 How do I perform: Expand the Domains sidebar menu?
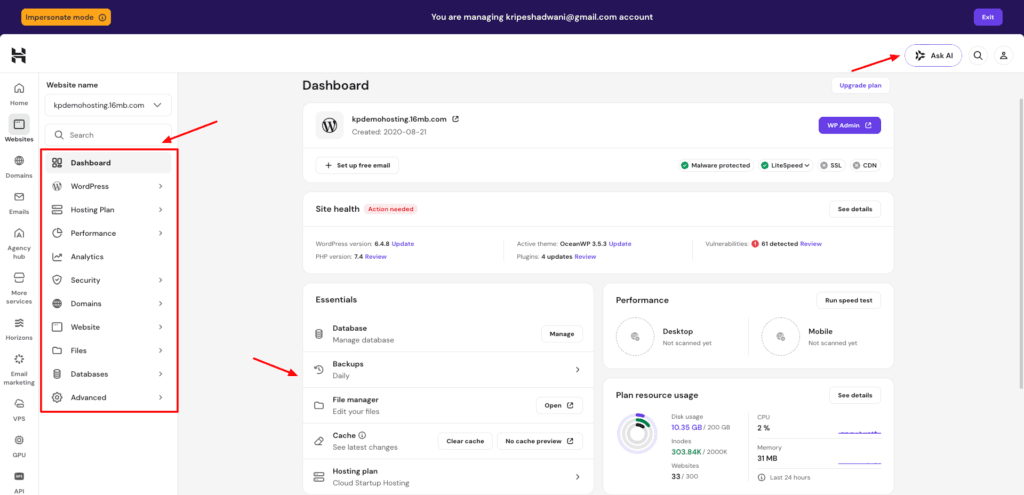coord(108,304)
